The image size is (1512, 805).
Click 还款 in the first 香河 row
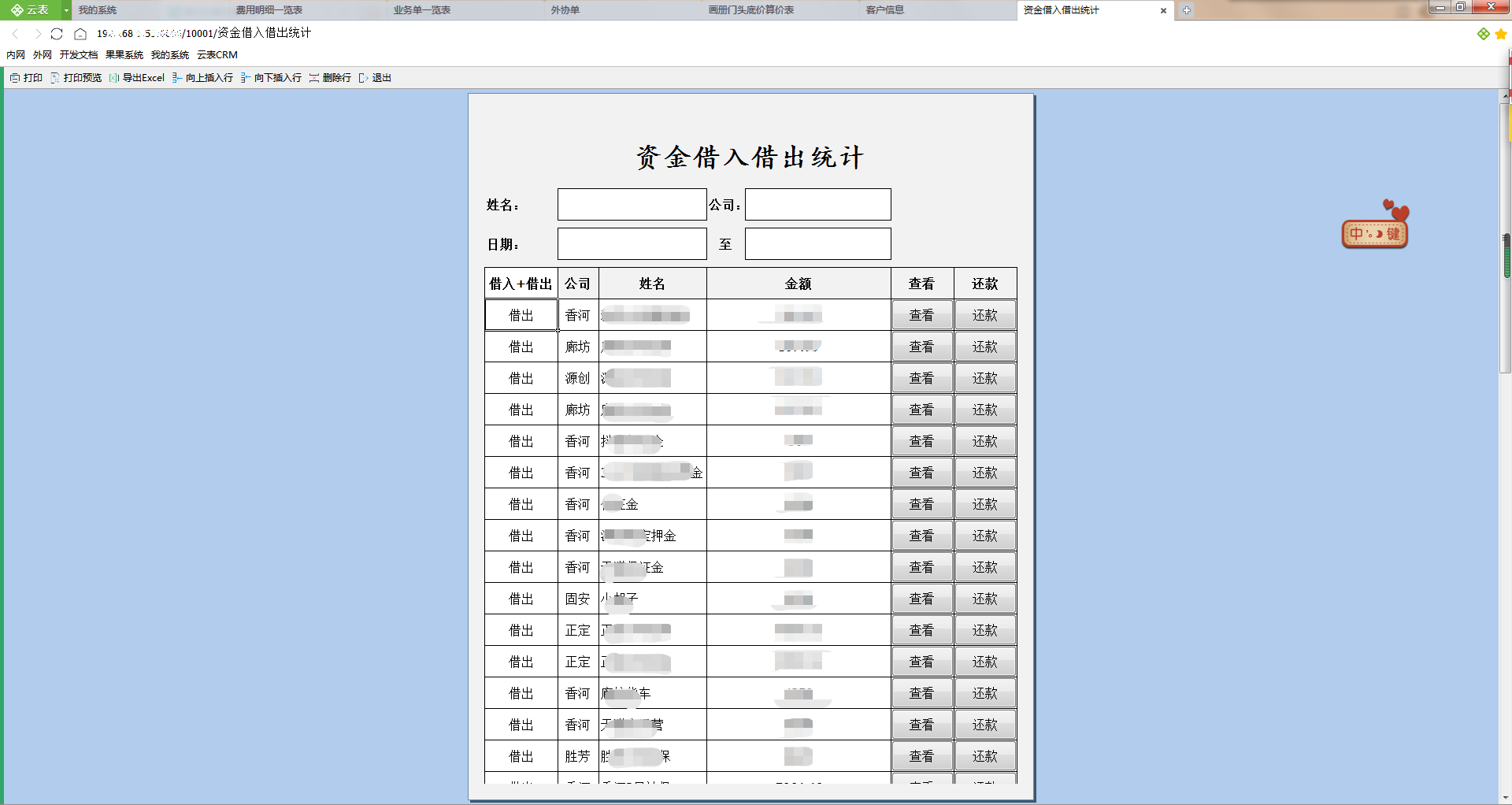(985, 315)
